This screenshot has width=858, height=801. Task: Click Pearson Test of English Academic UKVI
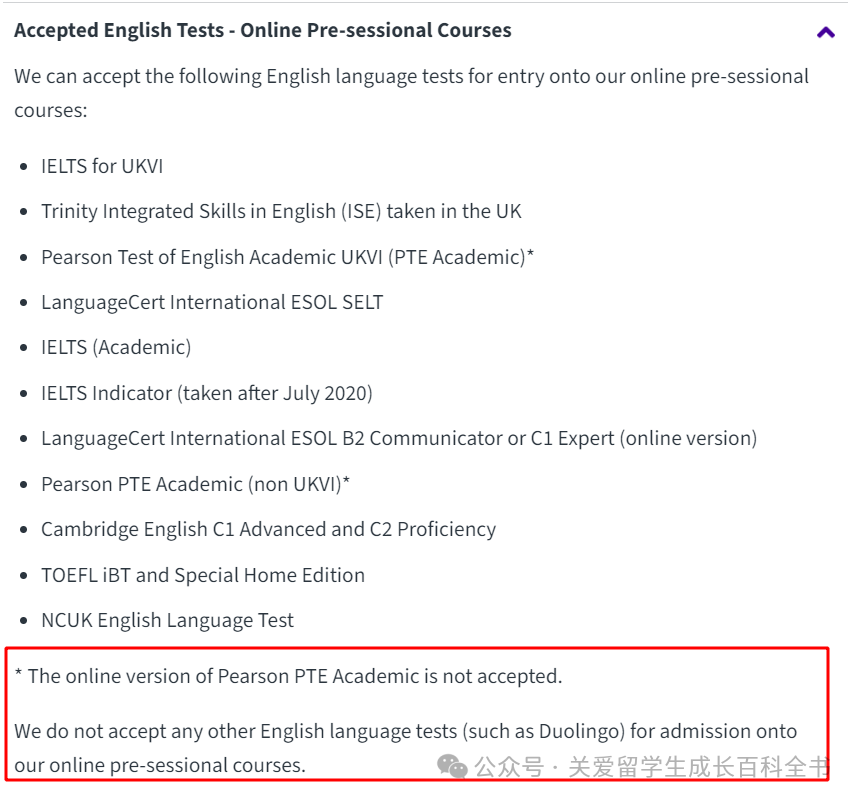click(x=288, y=257)
